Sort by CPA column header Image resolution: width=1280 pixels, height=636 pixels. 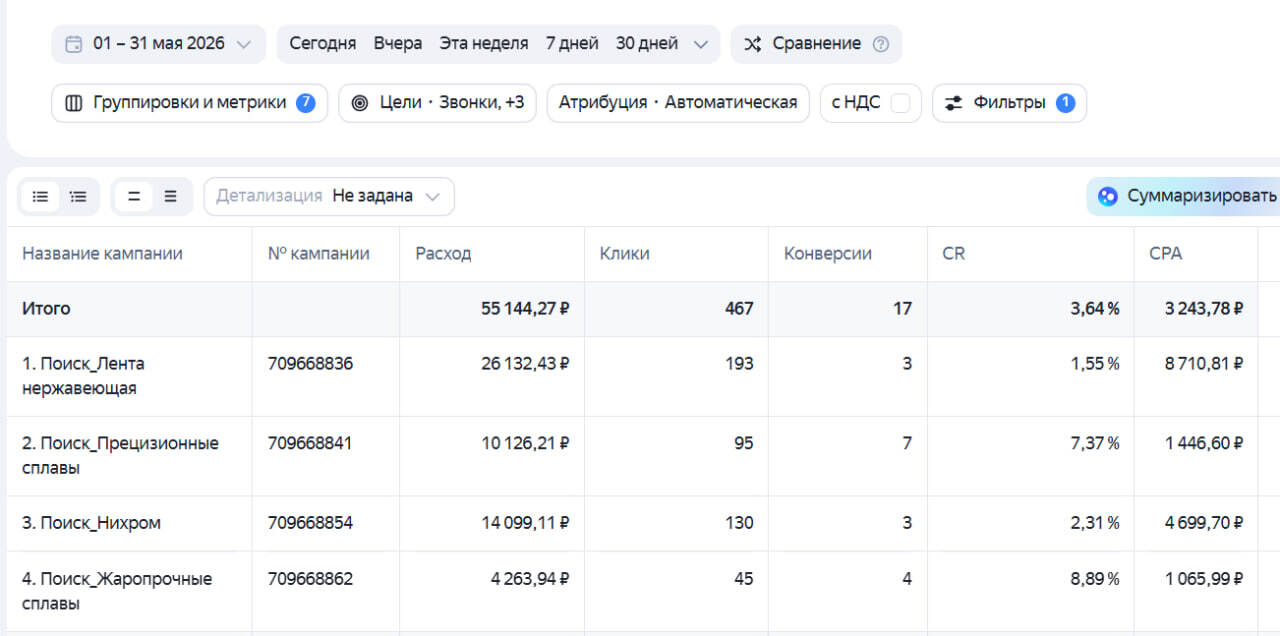(x=1165, y=254)
